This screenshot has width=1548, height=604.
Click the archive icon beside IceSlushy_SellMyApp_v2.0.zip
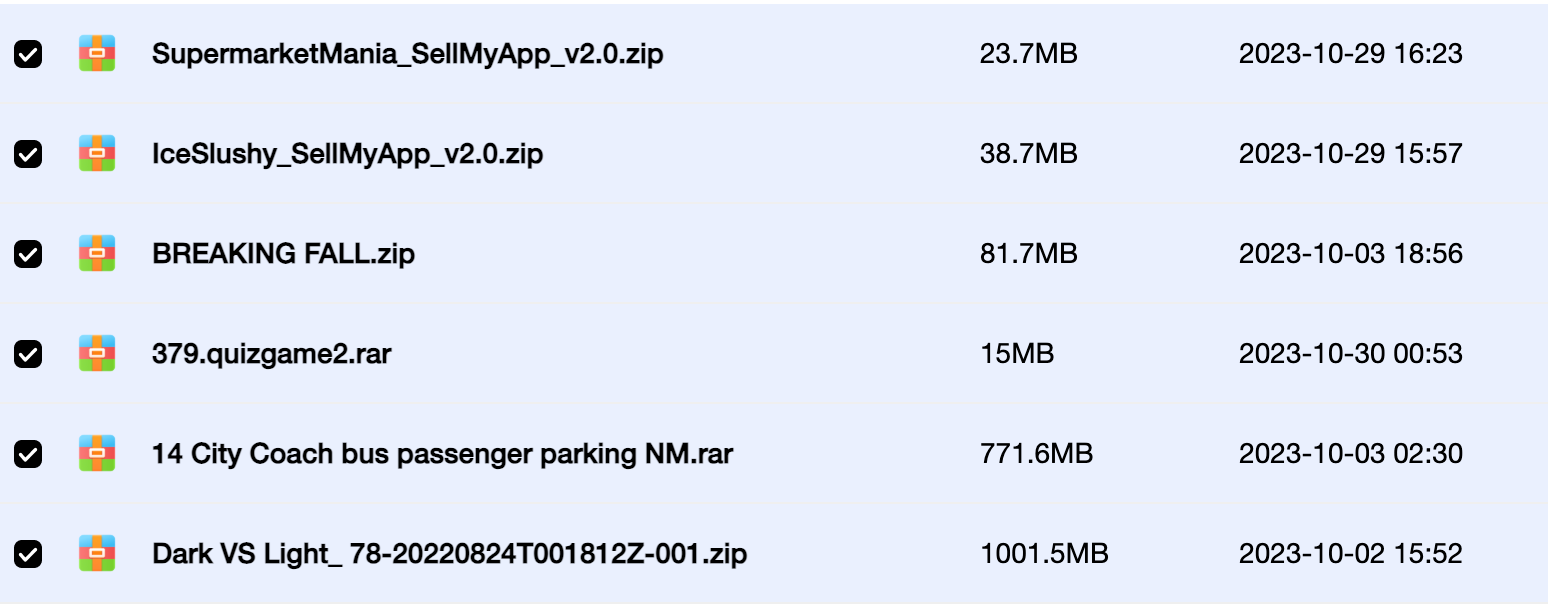coord(97,153)
